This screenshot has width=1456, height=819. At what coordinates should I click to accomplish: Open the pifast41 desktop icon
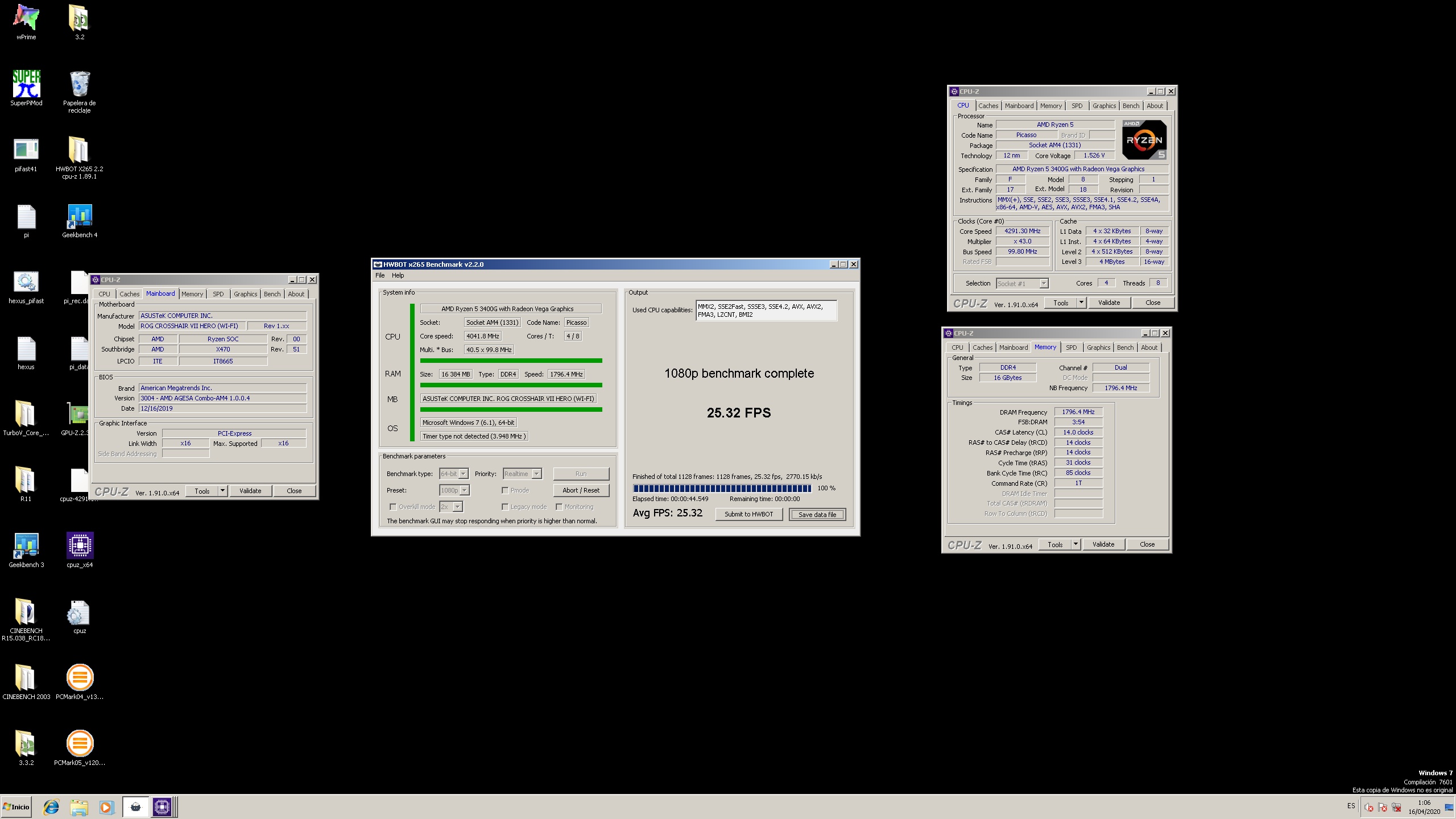click(x=26, y=154)
